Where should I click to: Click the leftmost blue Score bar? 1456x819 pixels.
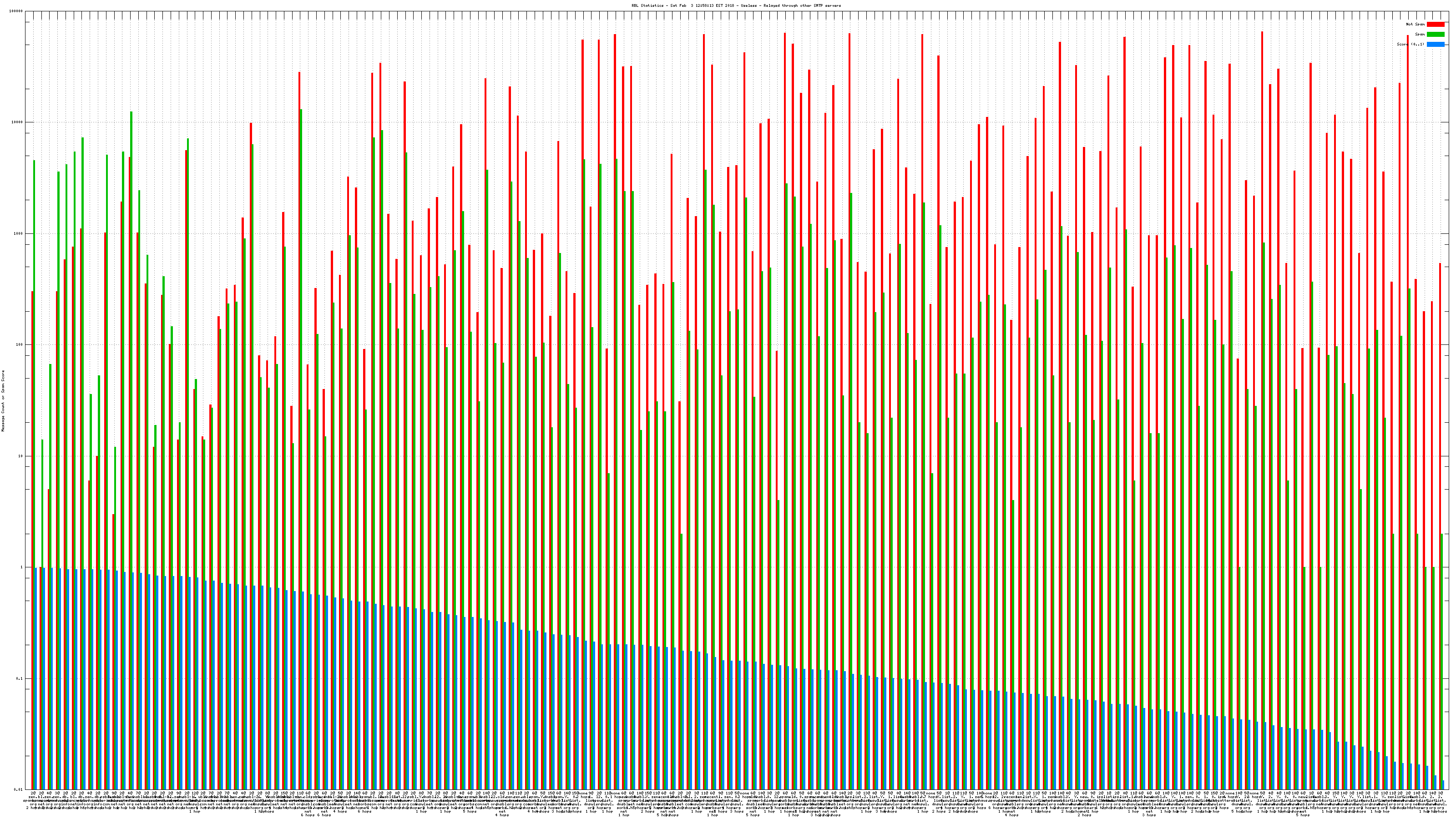point(35,678)
